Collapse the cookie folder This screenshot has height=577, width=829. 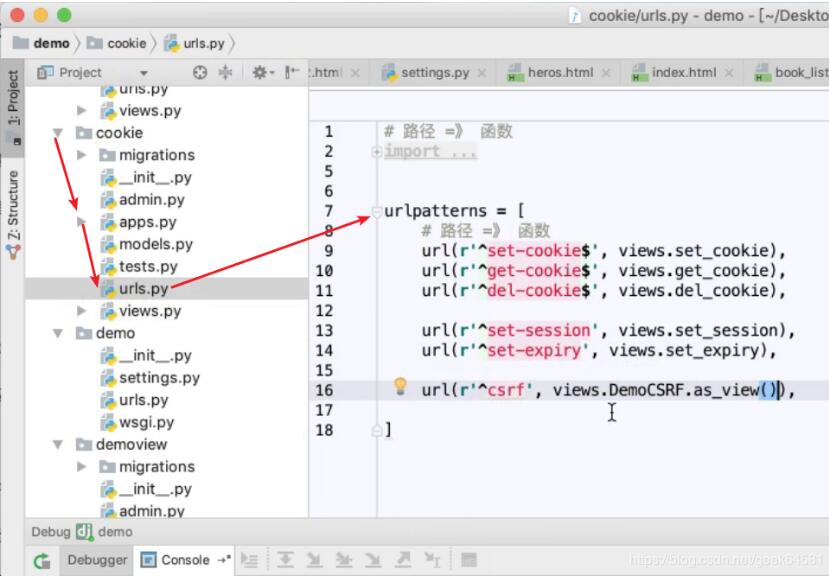(58, 133)
